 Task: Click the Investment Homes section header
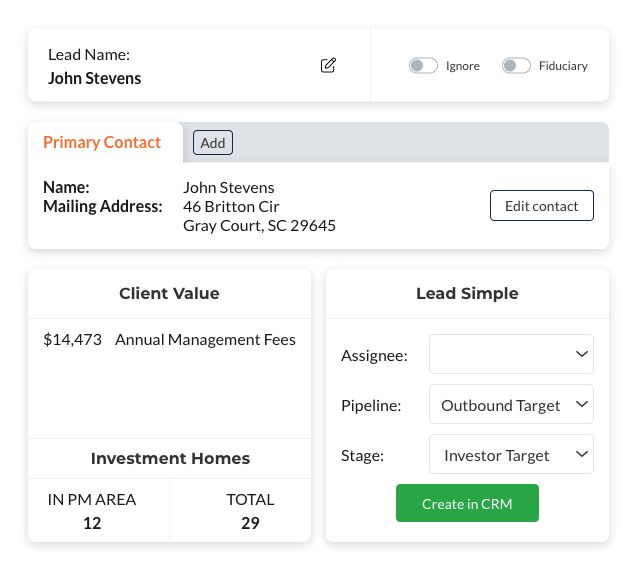point(170,458)
